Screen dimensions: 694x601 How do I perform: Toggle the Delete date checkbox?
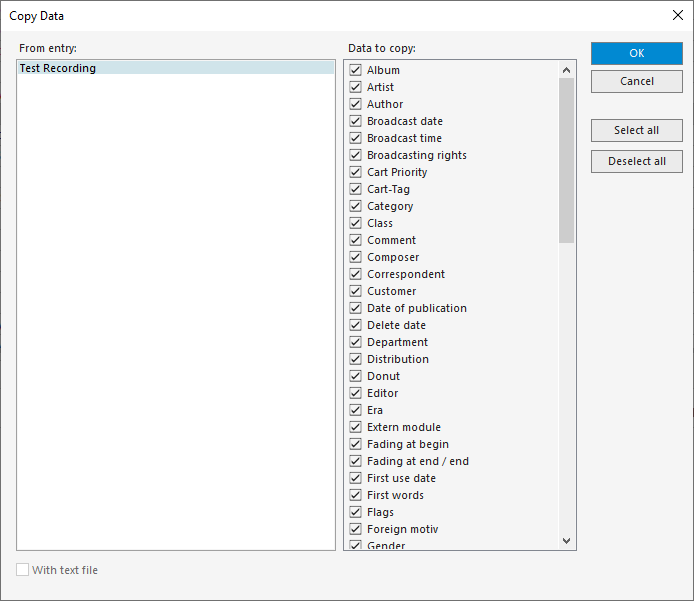point(355,325)
